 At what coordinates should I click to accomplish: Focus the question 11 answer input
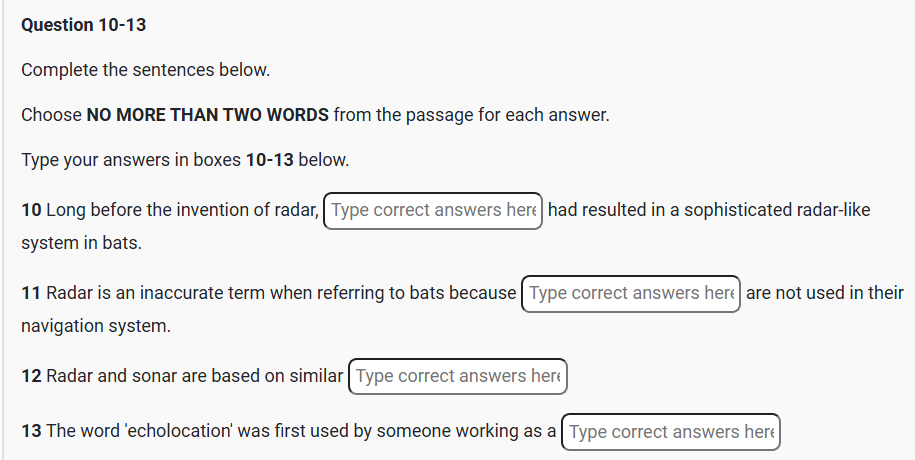[631, 294]
